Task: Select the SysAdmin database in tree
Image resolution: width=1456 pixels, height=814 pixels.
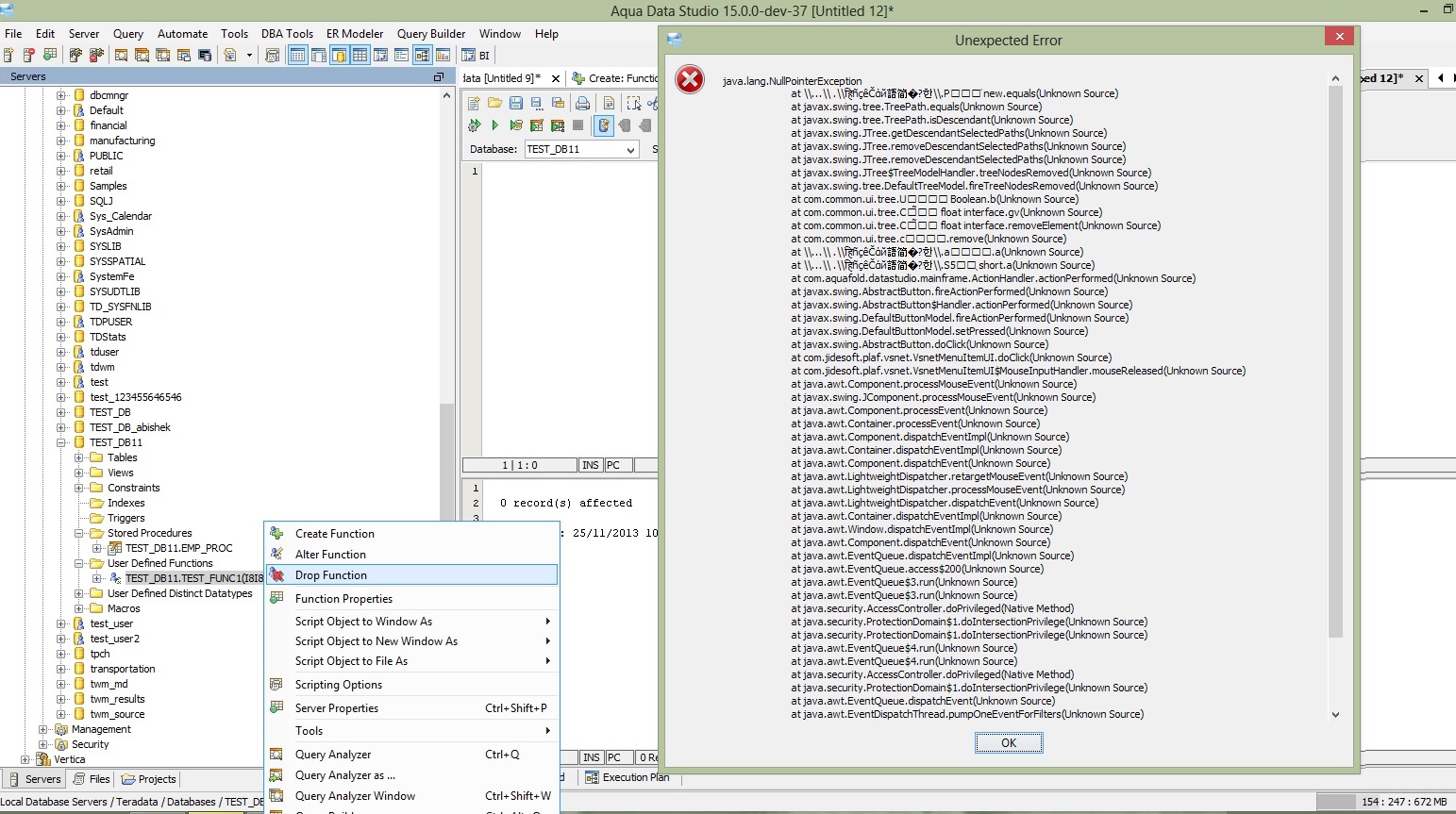Action: (111, 231)
